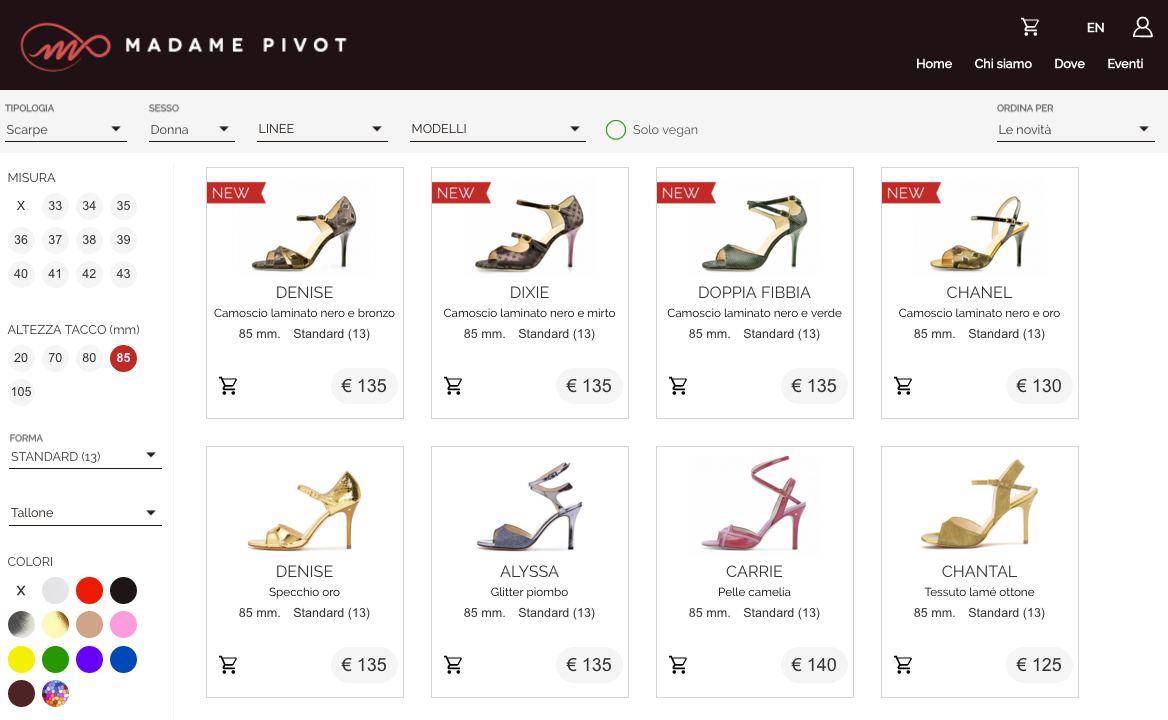Add Carrie Pelle camelia to cart

(678, 665)
